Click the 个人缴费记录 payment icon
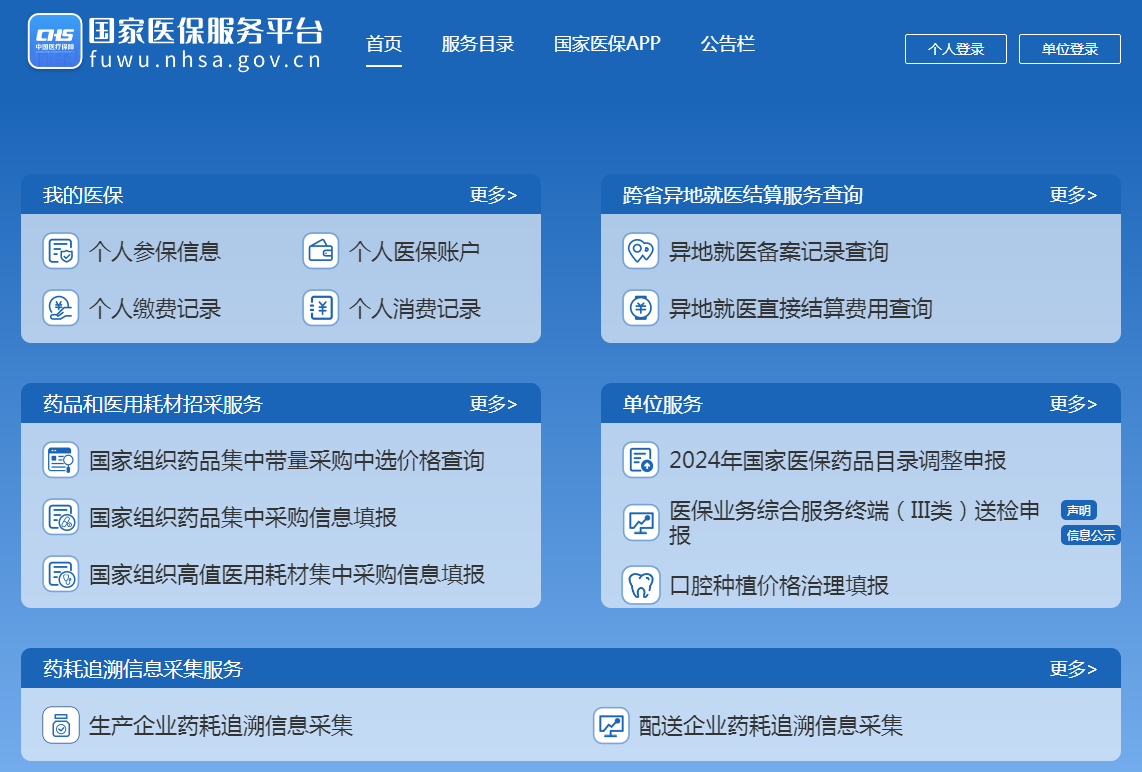 point(61,308)
